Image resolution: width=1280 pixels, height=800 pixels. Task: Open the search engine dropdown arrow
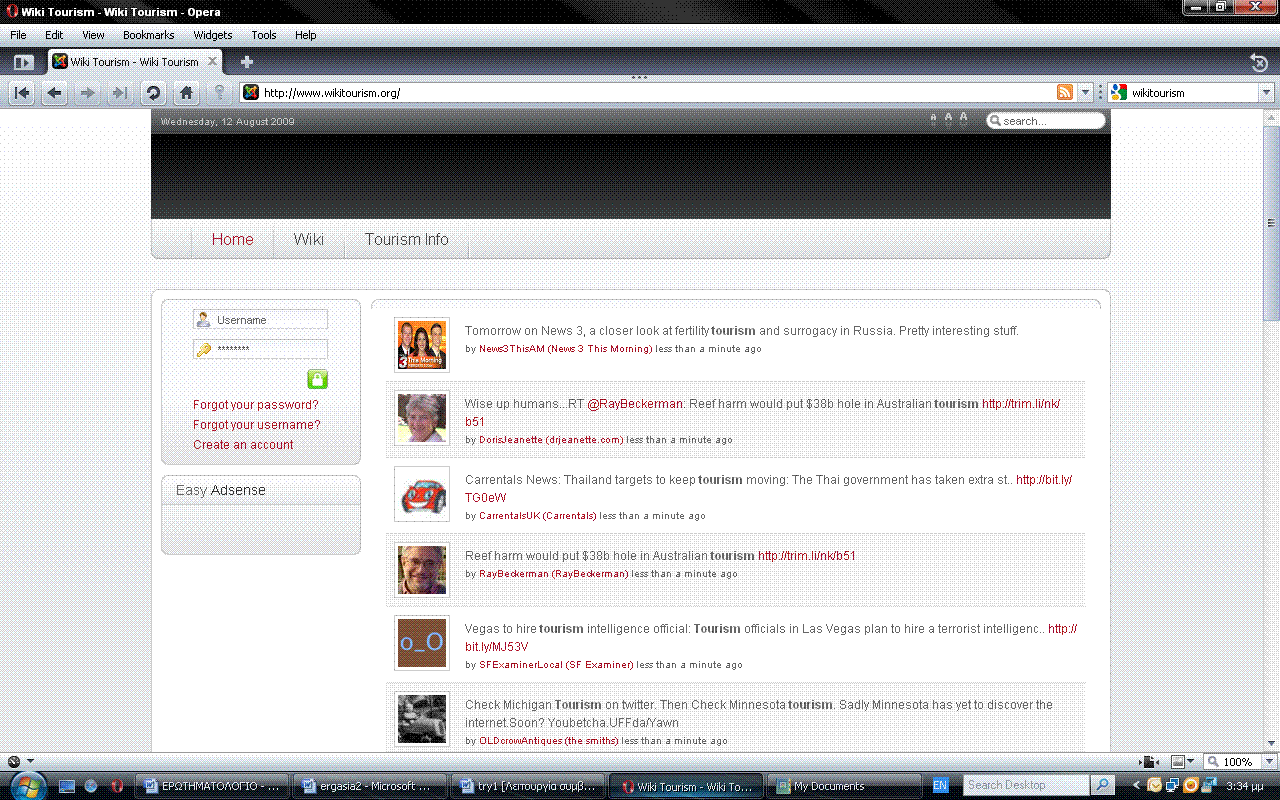click(1266, 93)
